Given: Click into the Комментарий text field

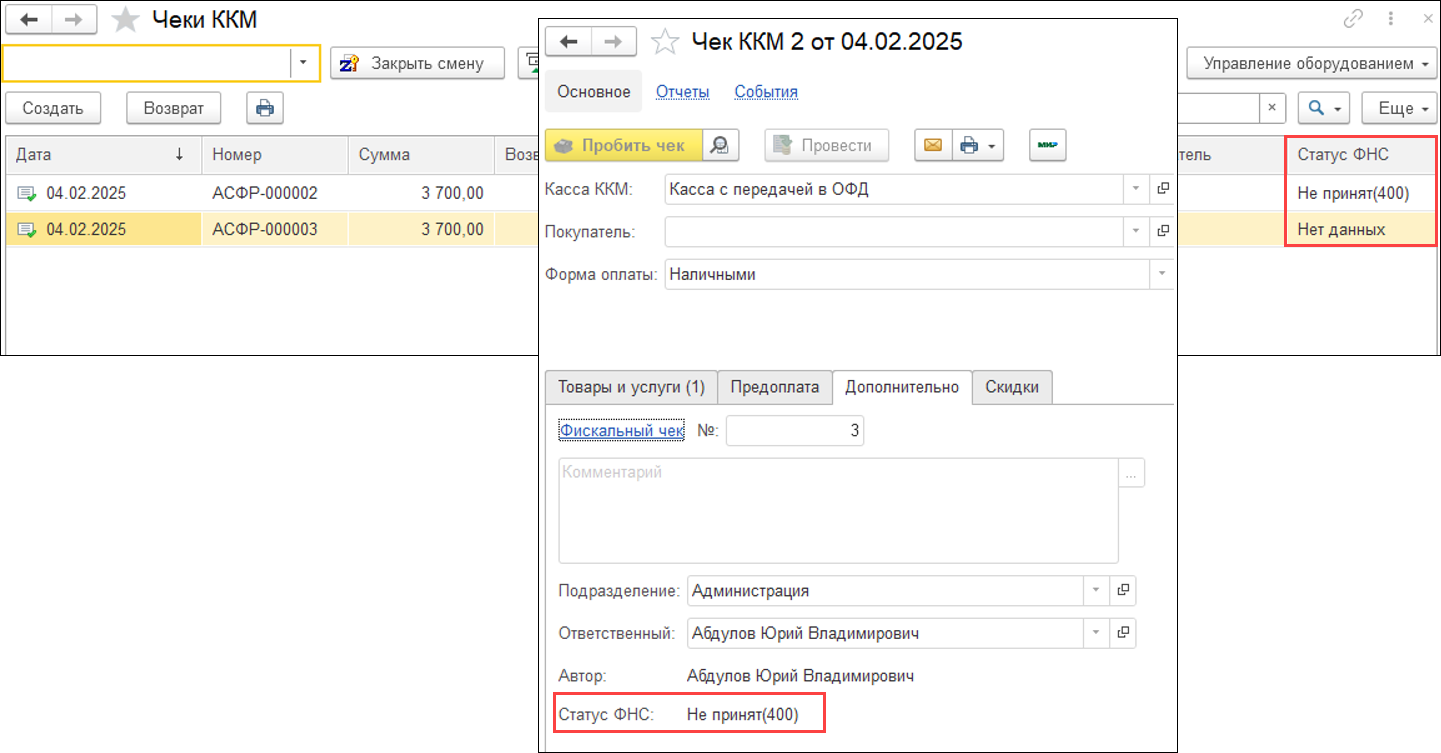Looking at the screenshot, I should (x=836, y=510).
